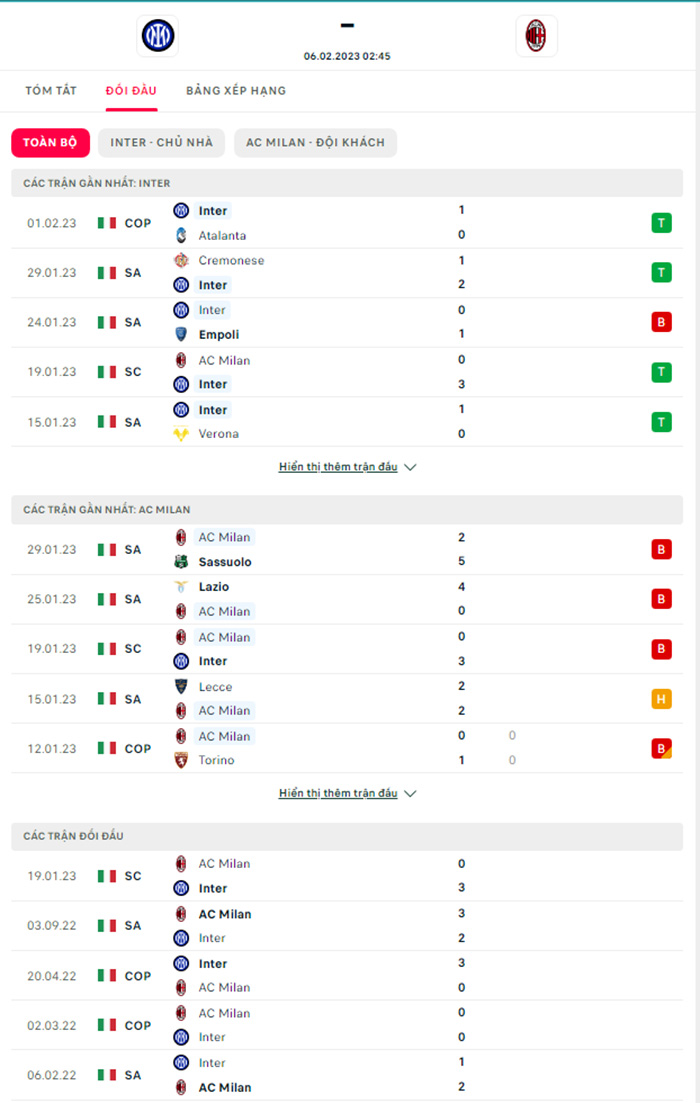The width and height of the screenshot is (700, 1103).
Task: Click the Empoli team badge
Action: click(181, 335)
